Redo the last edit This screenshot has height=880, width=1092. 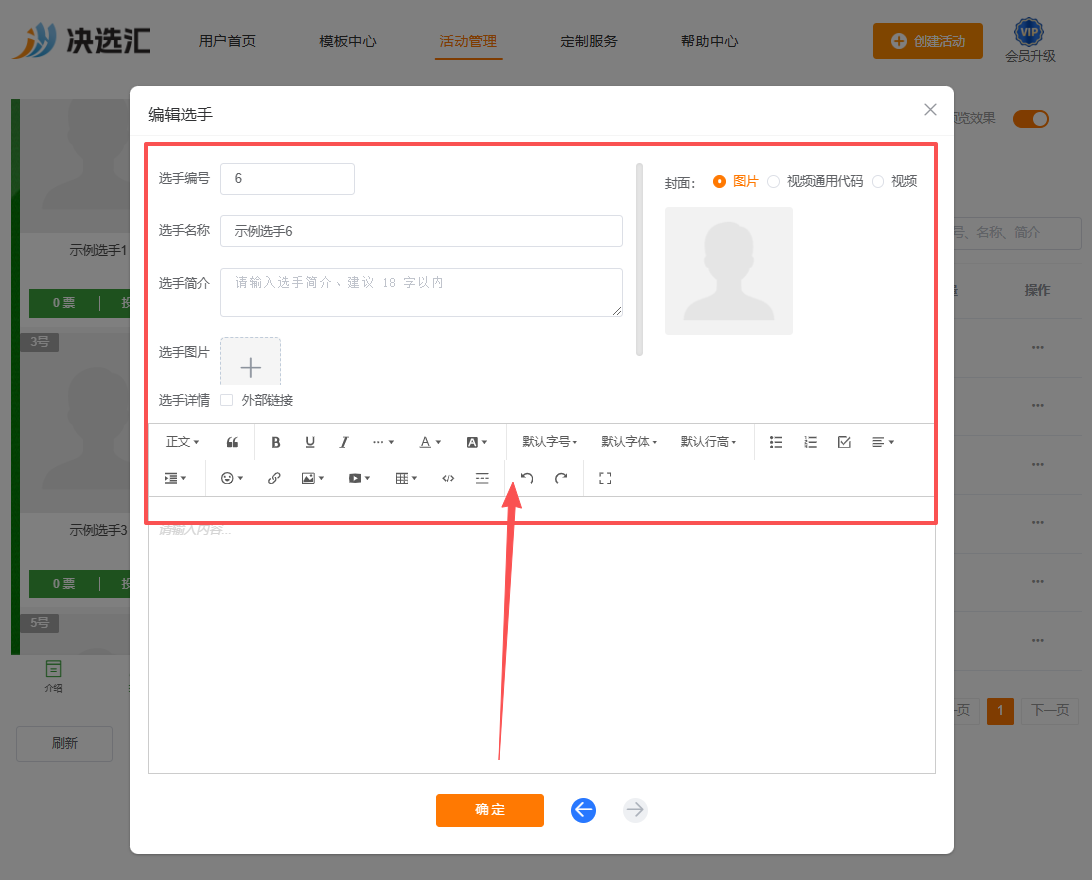[x=561, y=478]
